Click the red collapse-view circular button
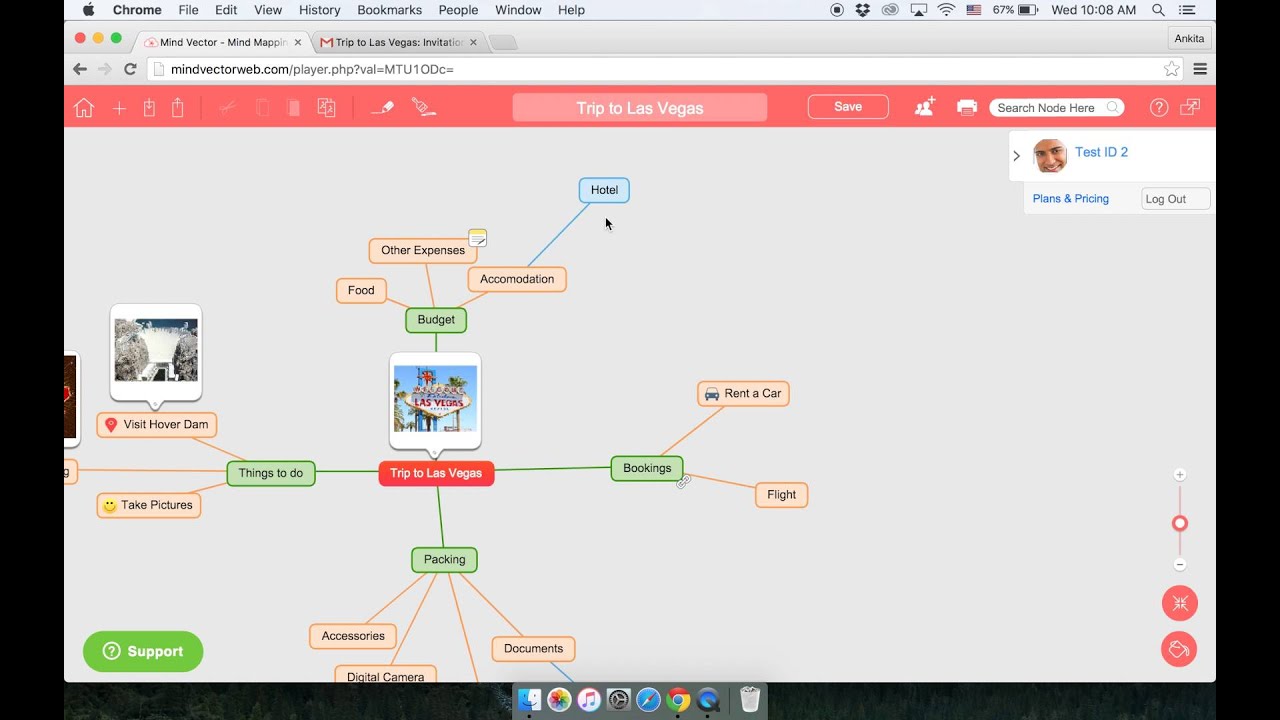Image resolution: width=1280 pixels, height=720 pixels. 1179,603
